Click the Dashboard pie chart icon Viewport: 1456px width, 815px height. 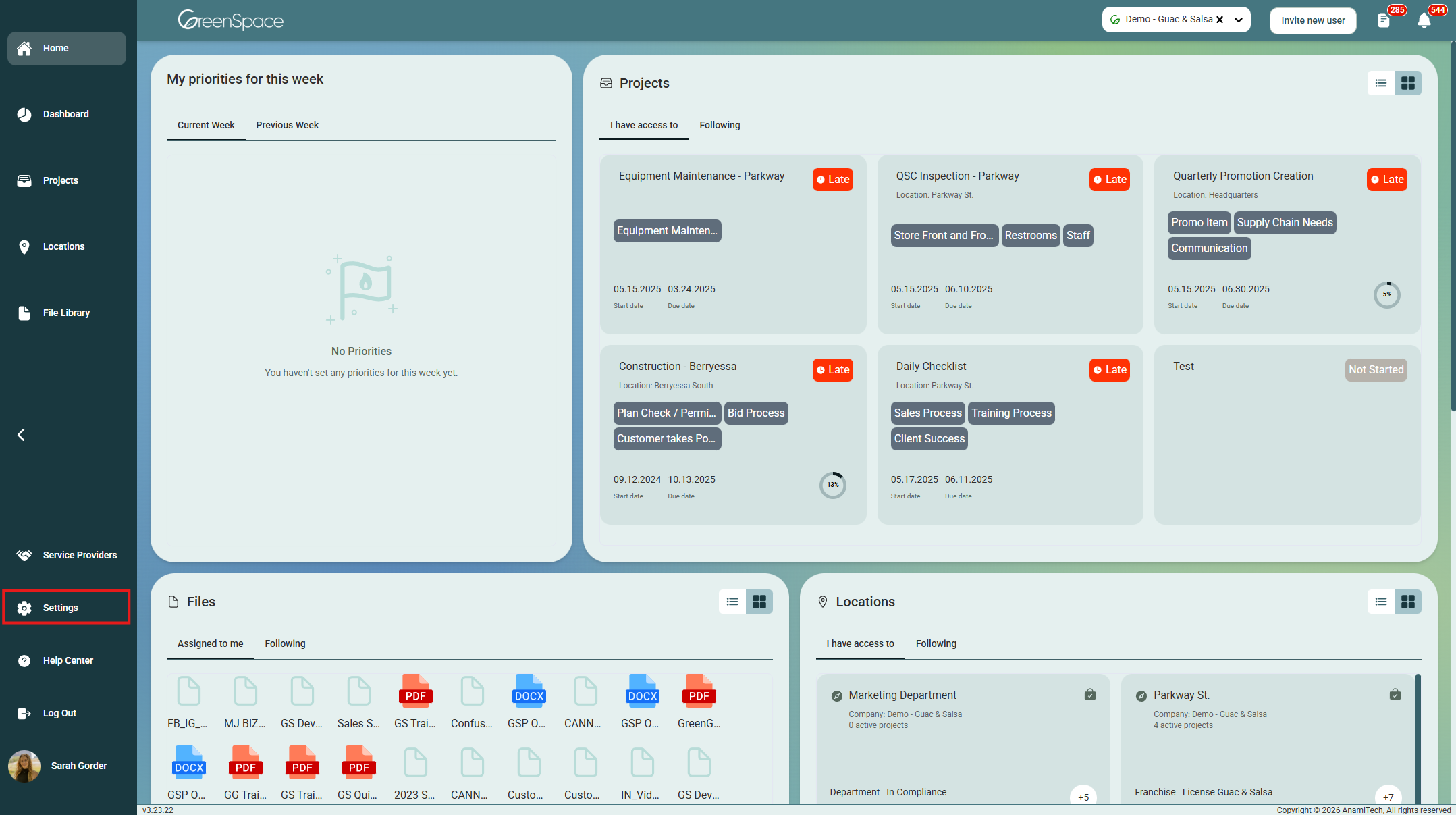tap(24, 114)
